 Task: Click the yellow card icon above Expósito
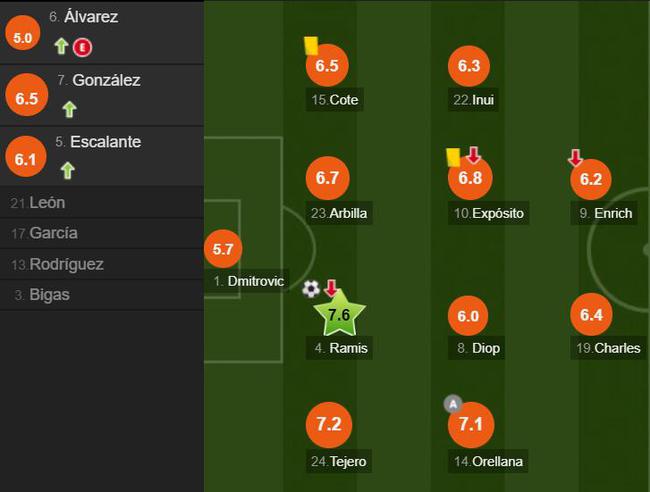point(453,158)
